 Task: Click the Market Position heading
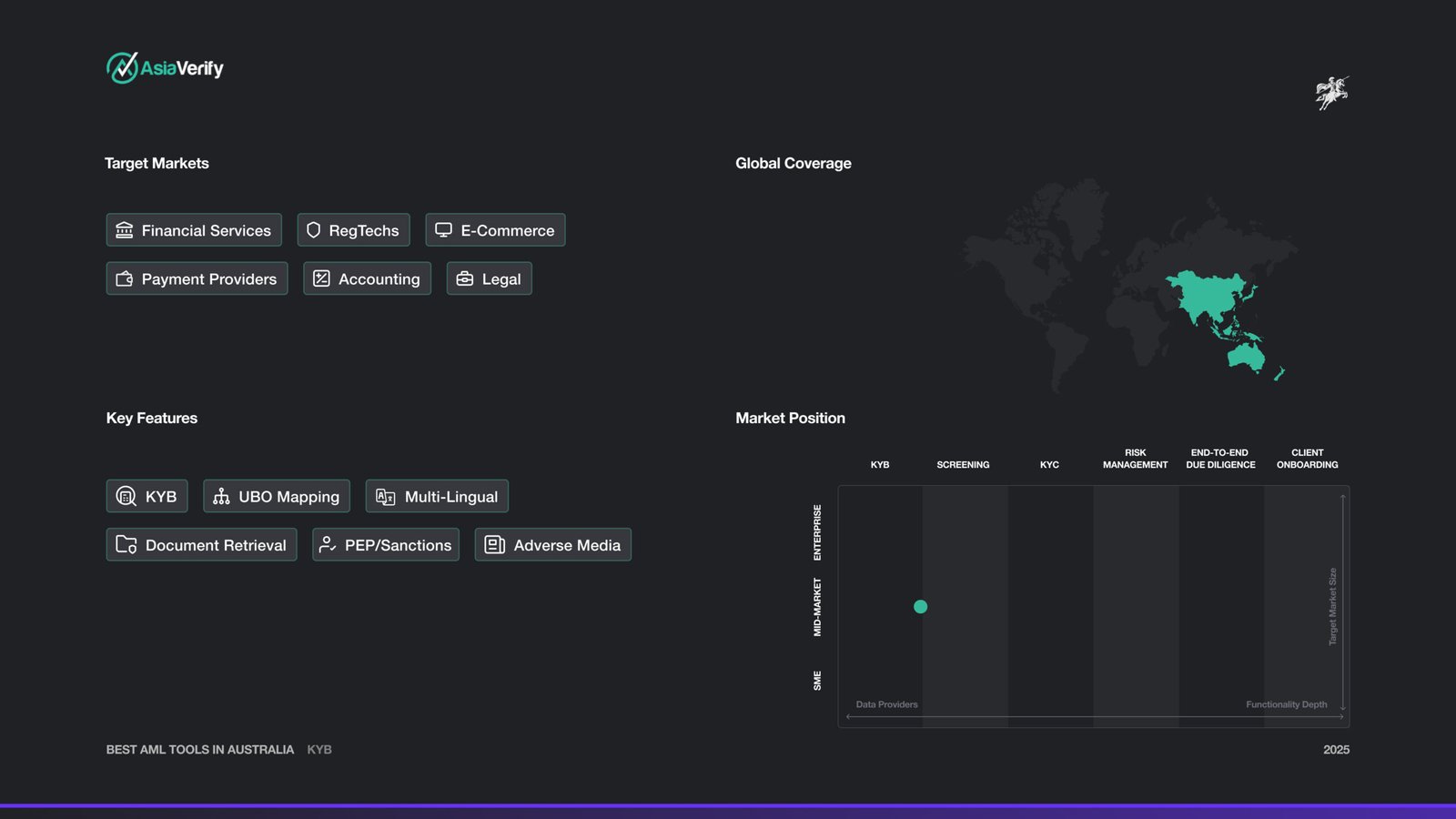(x=790, y=419)
